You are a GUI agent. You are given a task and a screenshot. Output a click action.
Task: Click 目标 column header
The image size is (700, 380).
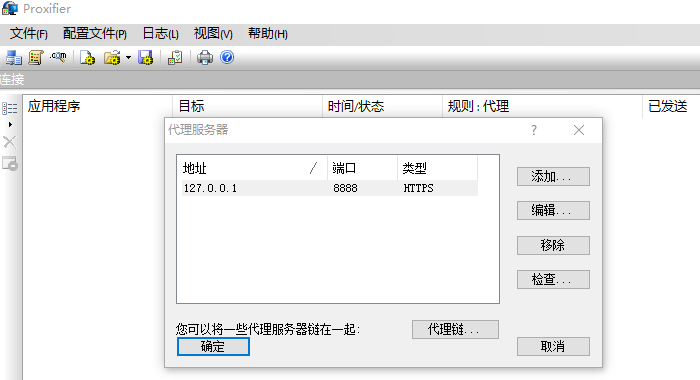coord(247,106)
